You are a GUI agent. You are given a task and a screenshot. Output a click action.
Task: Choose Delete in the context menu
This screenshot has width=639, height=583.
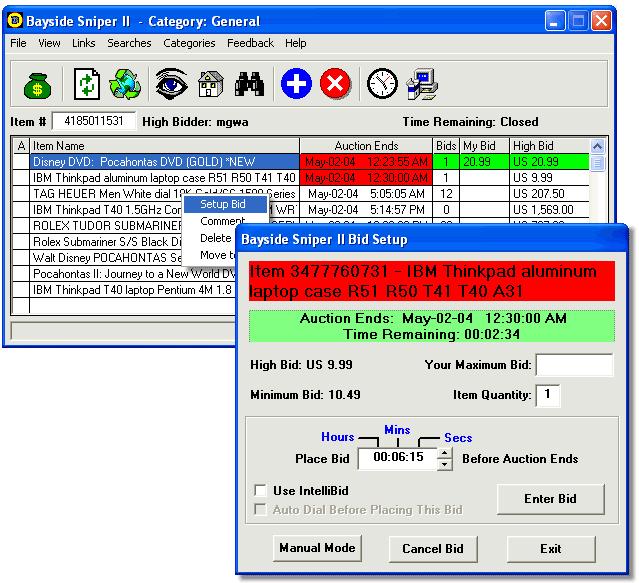point(216,238)
